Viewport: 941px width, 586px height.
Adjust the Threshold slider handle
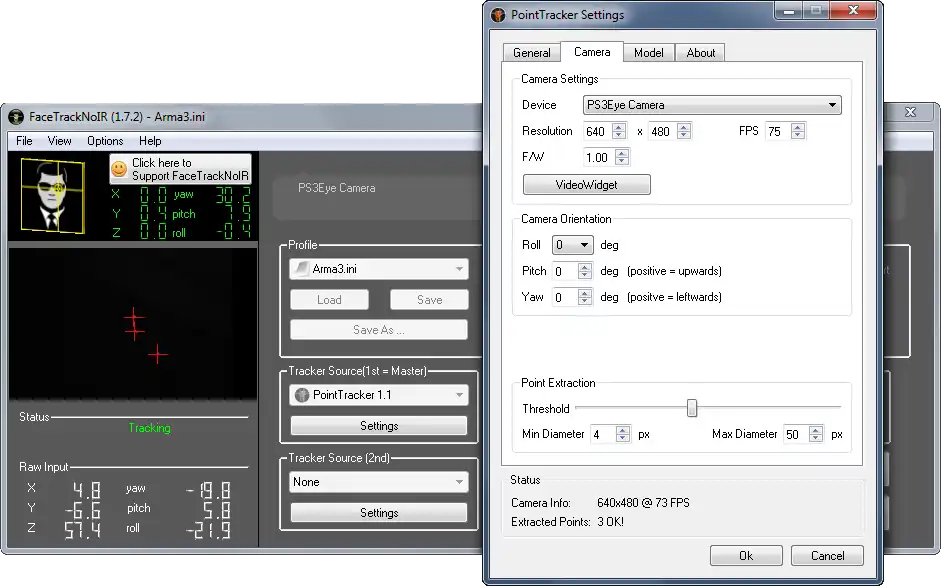tap(692, 408)
